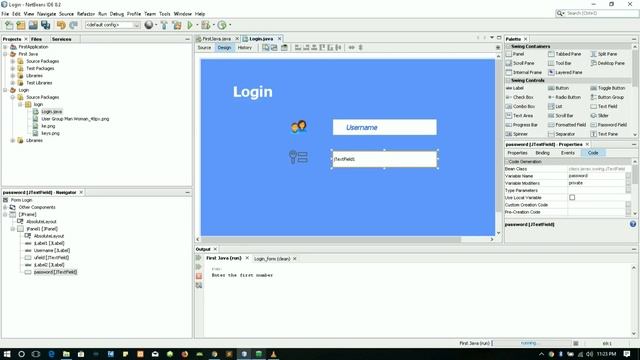Run the project with green play icon
The image size is (640, 360).
190,25
